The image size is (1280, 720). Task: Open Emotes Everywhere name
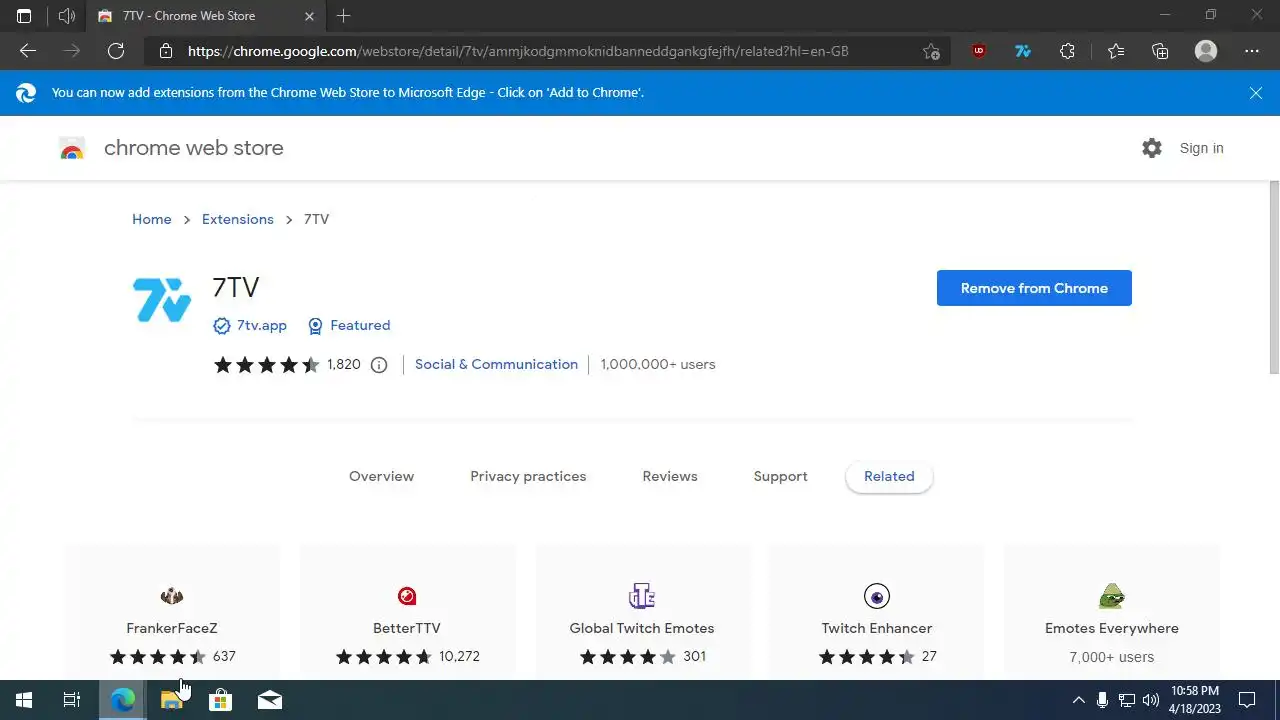[x=1112, y=629]
